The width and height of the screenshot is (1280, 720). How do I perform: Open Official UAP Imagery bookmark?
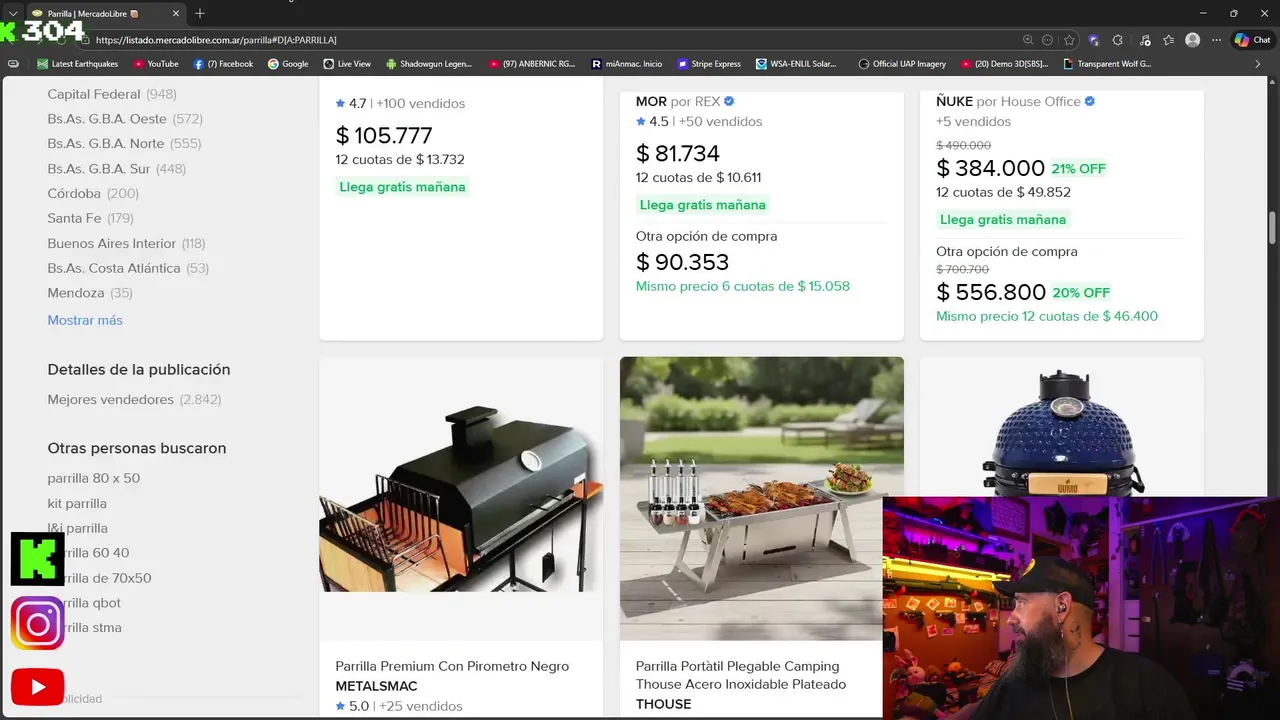tap(902, 64)
